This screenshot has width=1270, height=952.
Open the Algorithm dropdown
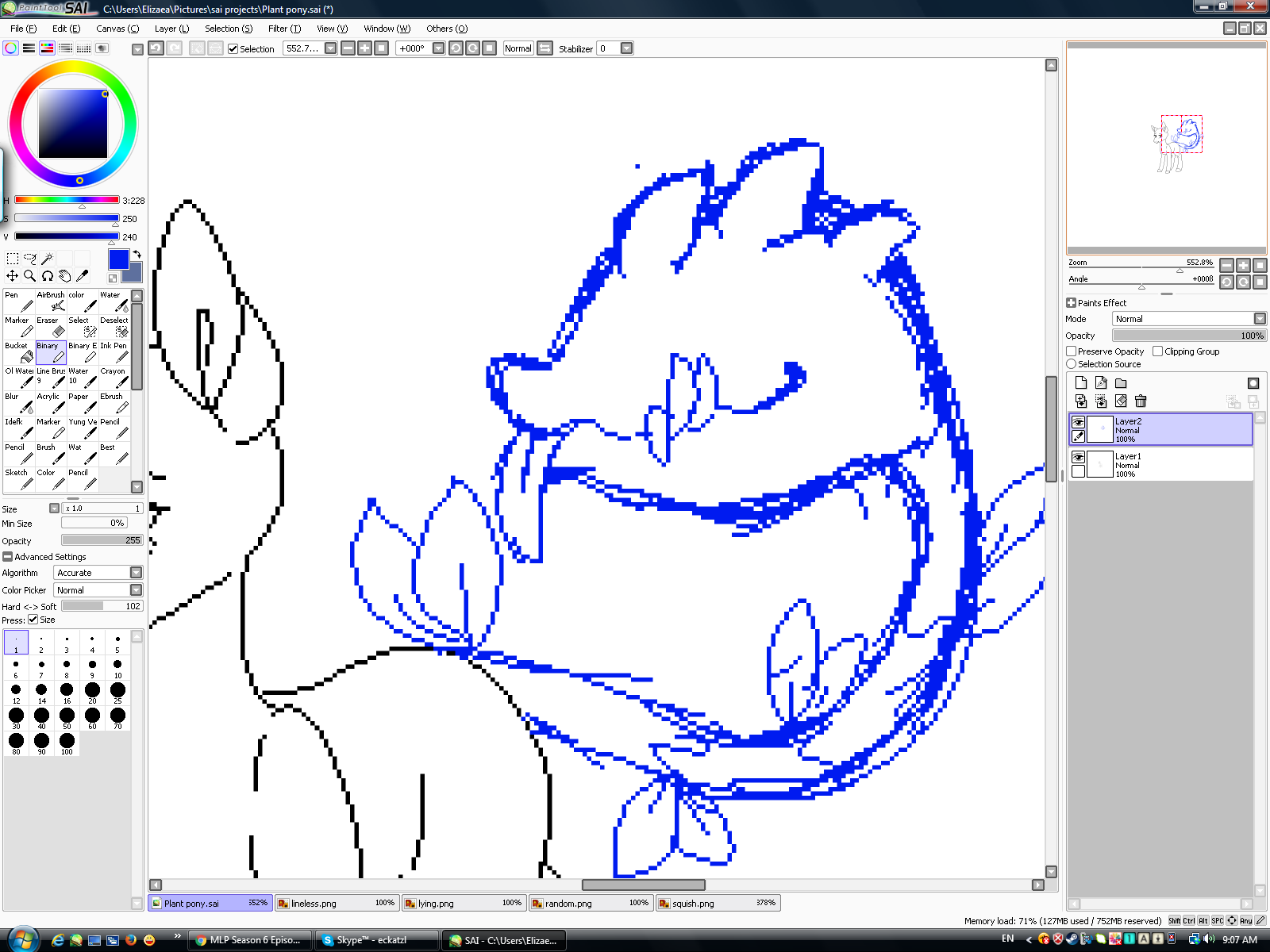pos(136,573)
